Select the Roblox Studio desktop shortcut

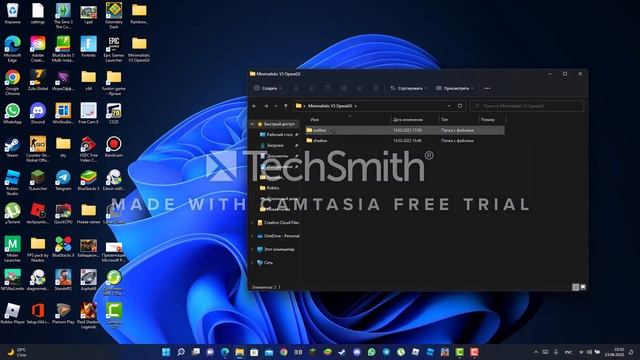point(12,182)
